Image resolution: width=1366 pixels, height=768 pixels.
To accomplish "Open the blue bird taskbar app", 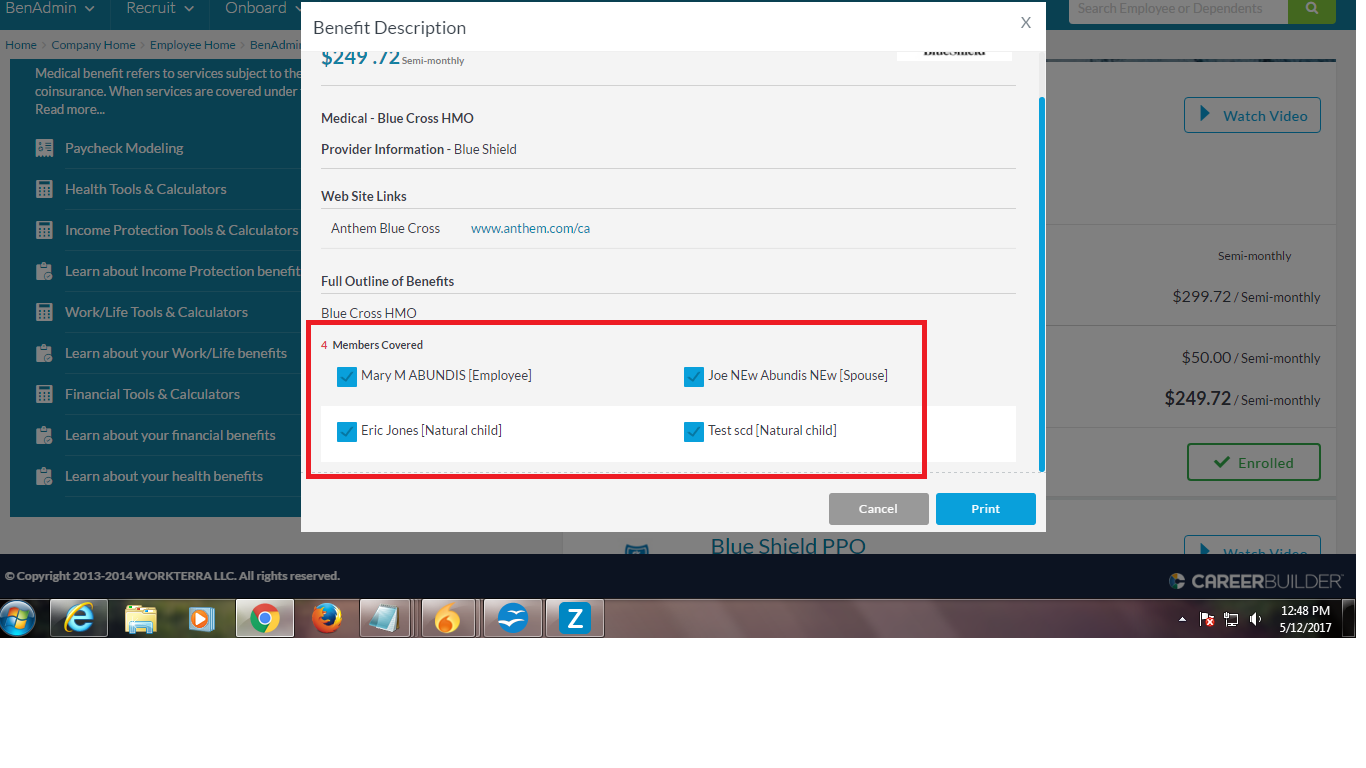I will pyautogui.click(x=512, y=619).
